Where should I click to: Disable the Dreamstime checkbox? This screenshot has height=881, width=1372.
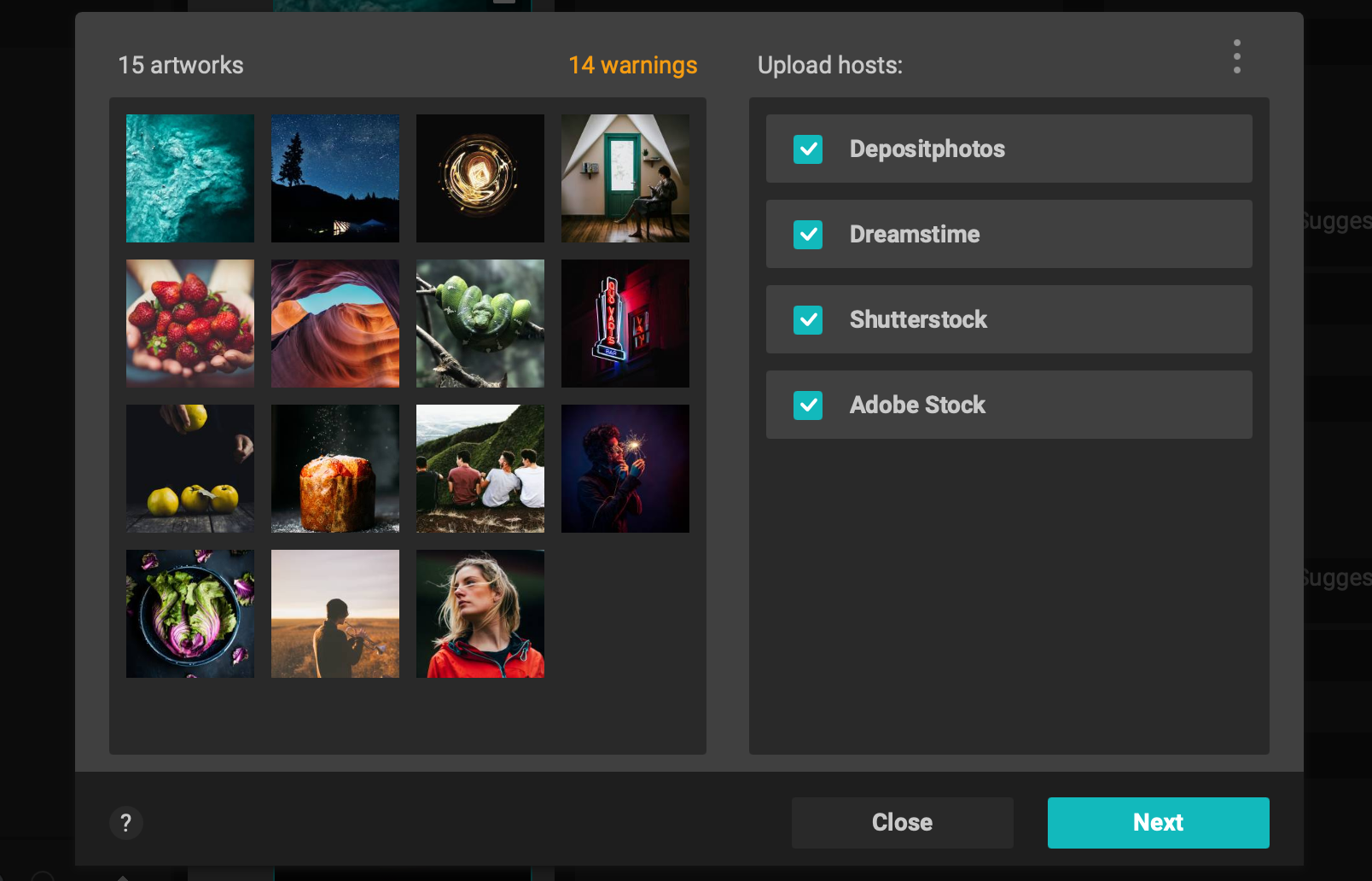(807, 234)
